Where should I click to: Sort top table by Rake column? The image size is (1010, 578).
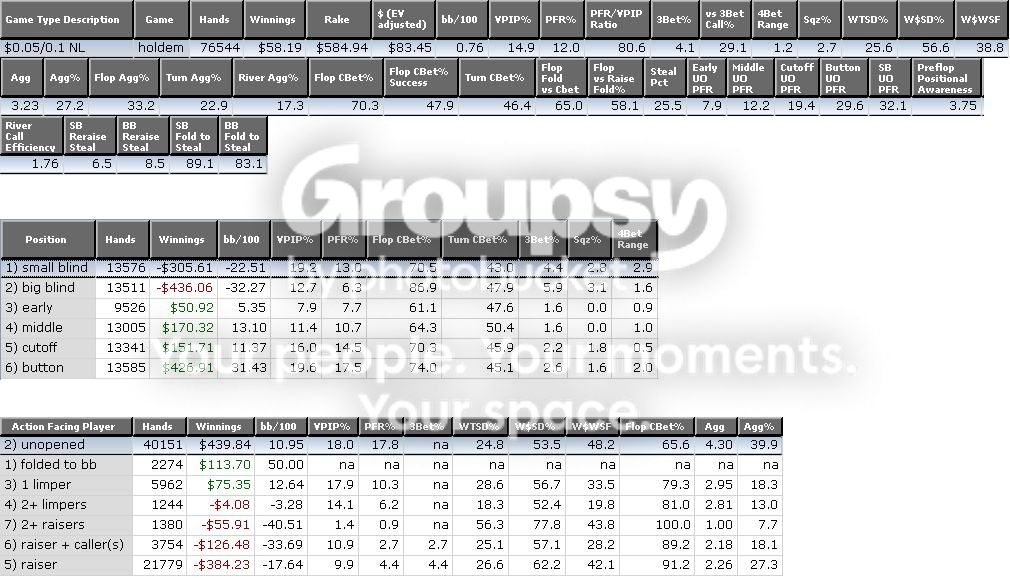tap(337, 19)
